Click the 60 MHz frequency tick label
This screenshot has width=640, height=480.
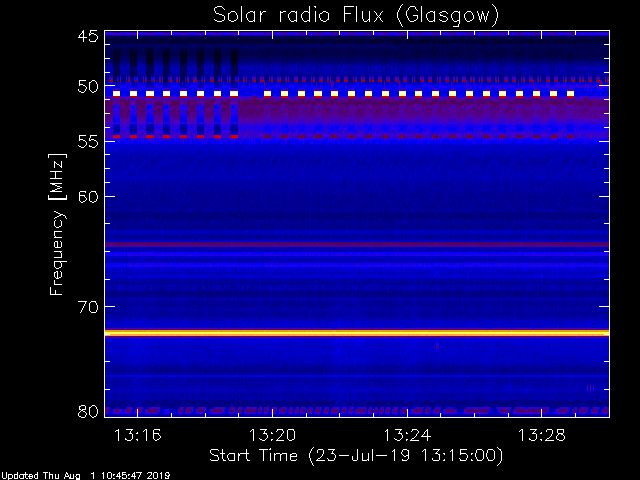88,197
